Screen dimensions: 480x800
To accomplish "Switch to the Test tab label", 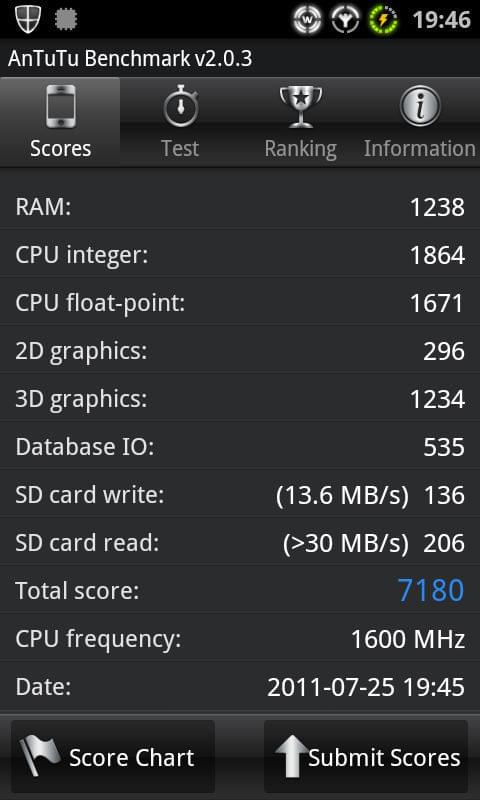I will pos(180,148).
